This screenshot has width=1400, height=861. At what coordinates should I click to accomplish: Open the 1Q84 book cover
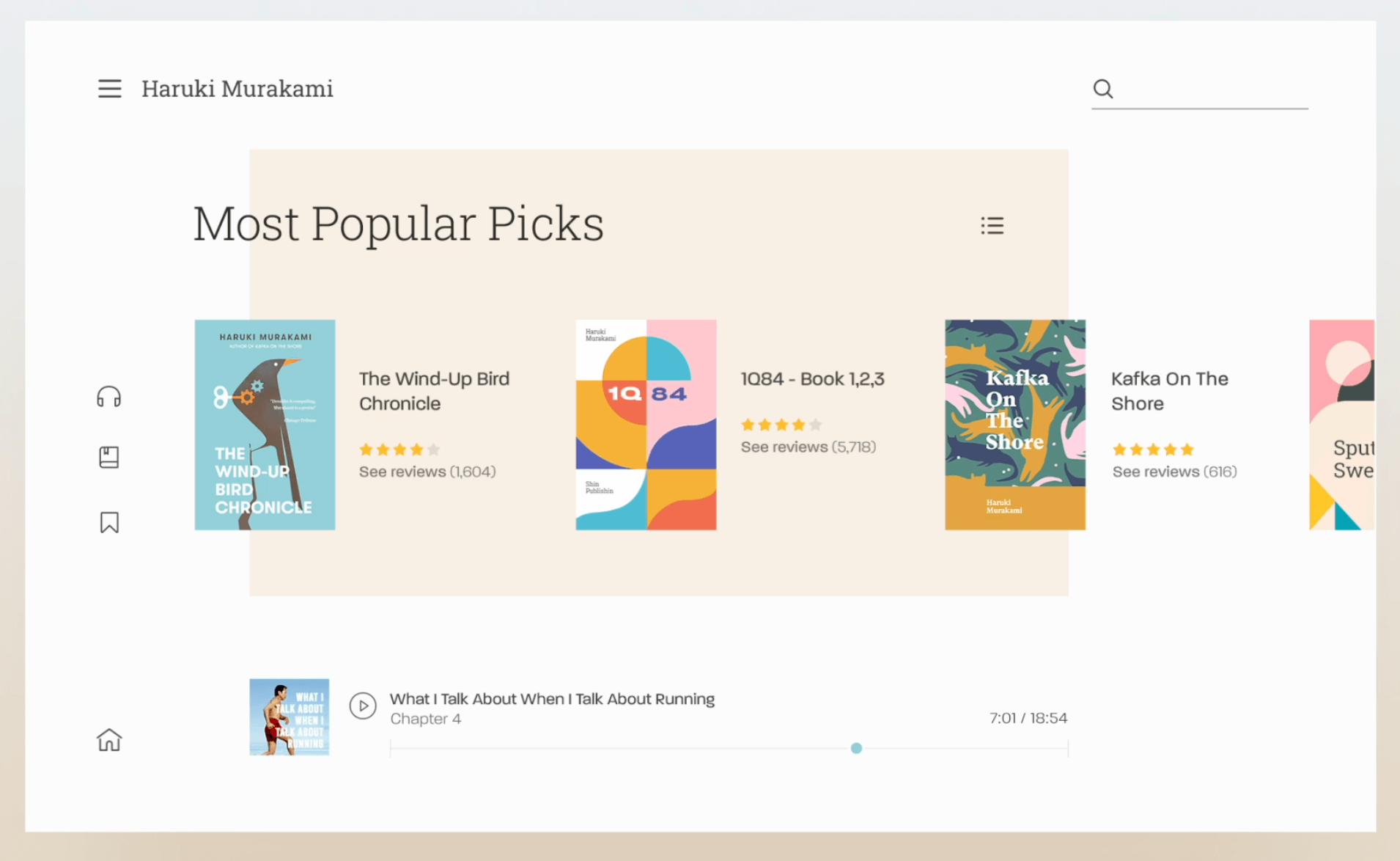click(x=646, y=425)
